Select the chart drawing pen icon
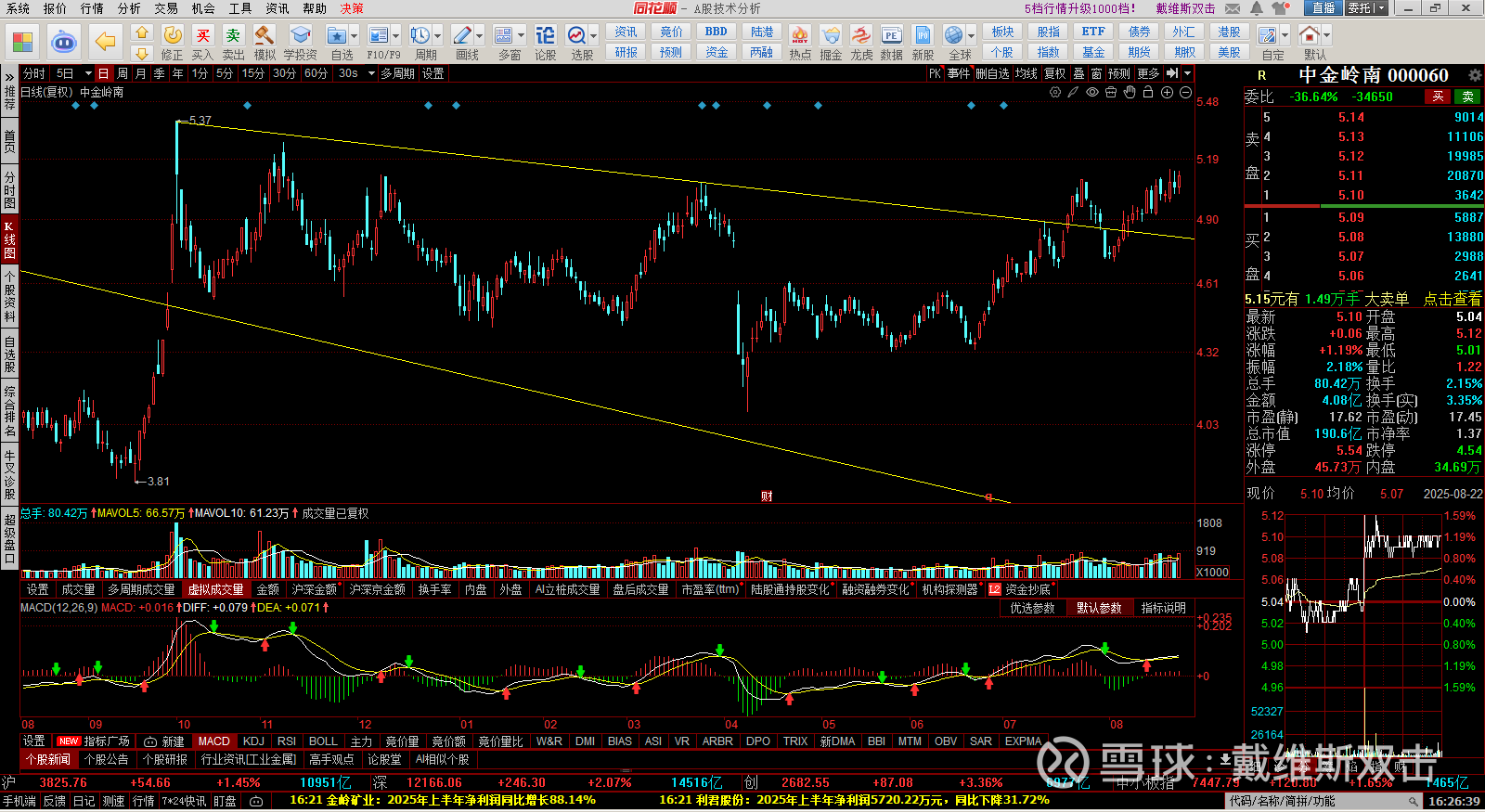 (x=1073, y=92)
